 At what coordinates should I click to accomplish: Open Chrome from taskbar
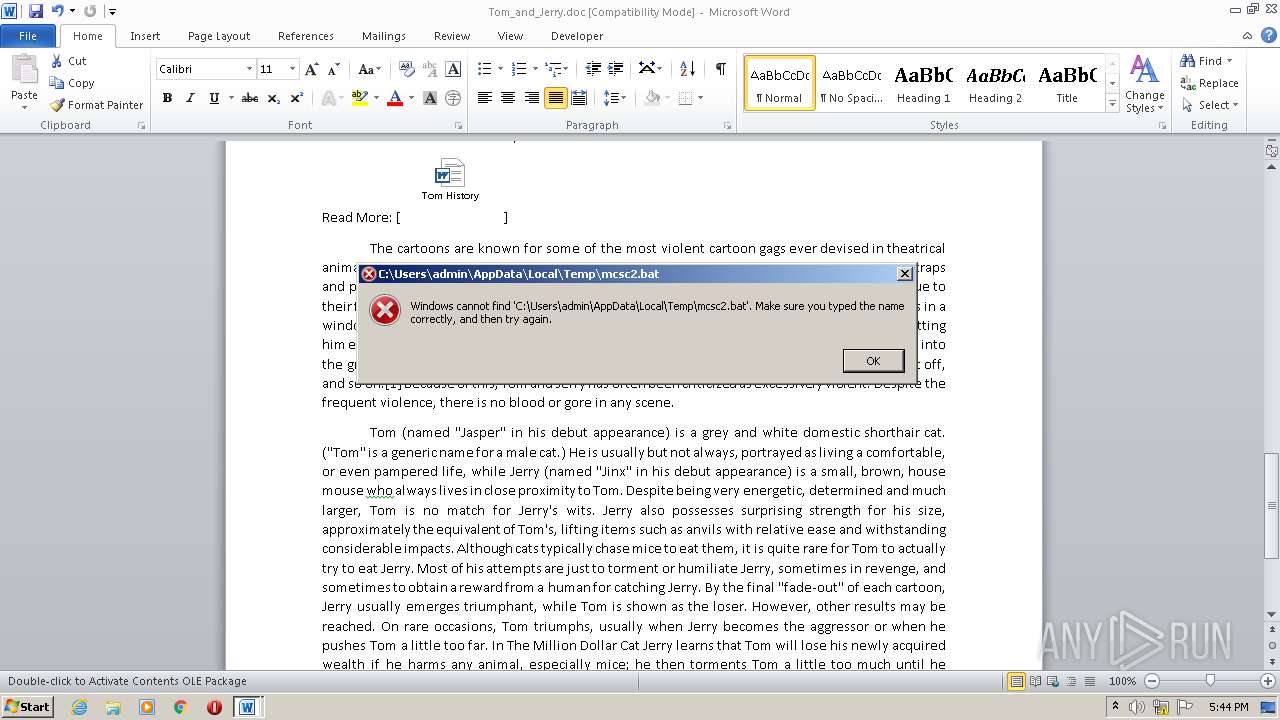(x=180, y=707)
